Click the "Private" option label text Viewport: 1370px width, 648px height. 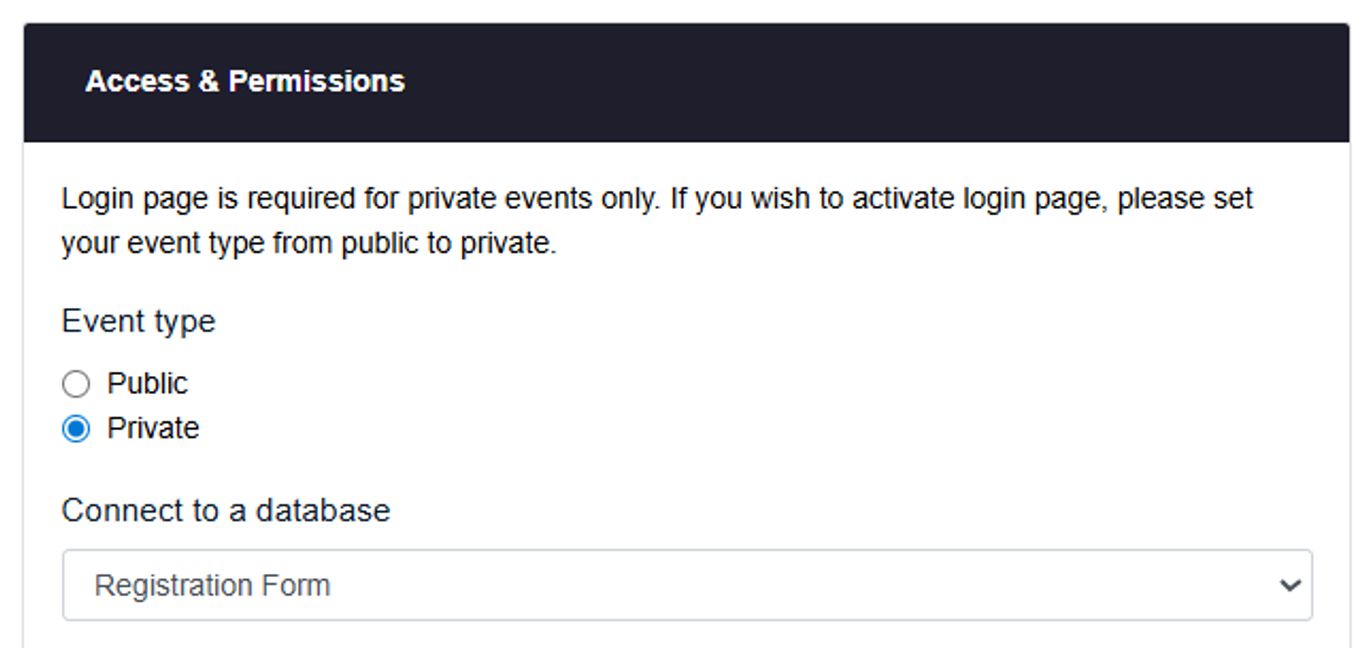click(153, 429)
